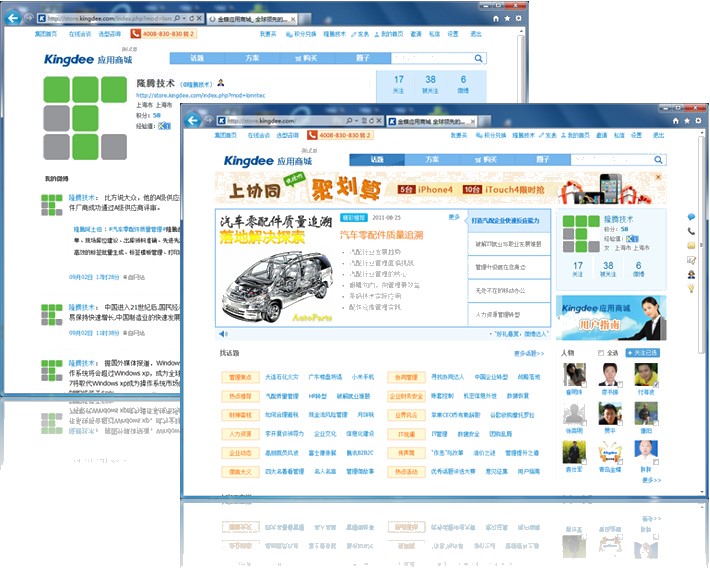Click 更多 link in featured article panel

(454, 217)
